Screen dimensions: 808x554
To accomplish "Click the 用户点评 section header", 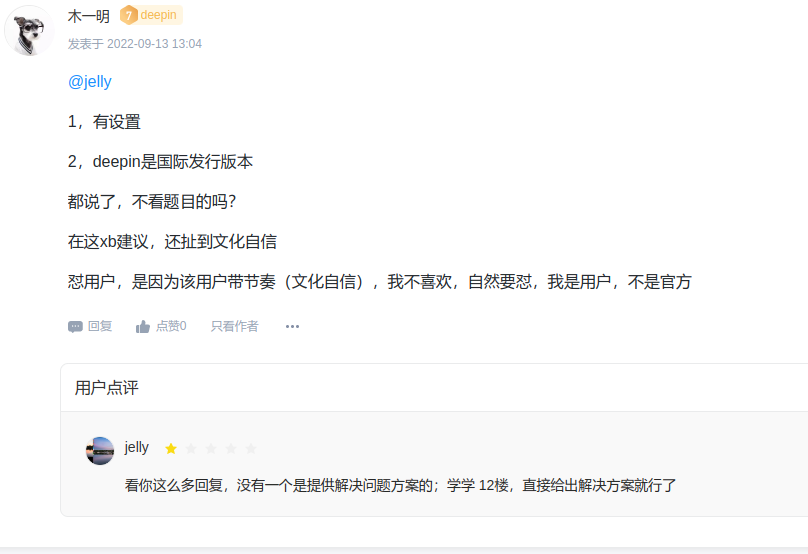I will coord(107,388).
